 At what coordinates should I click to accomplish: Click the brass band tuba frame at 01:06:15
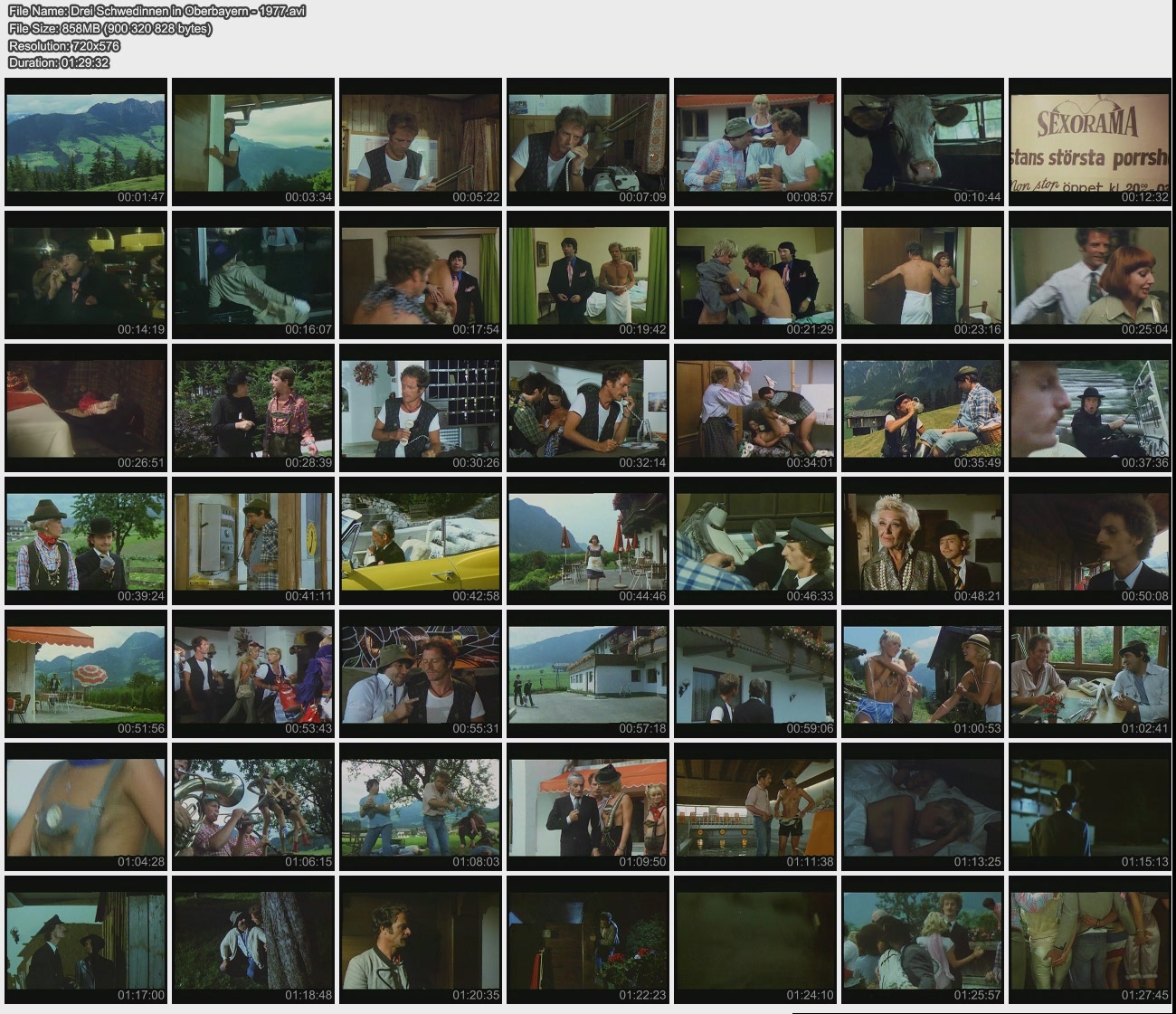(253, 807)
